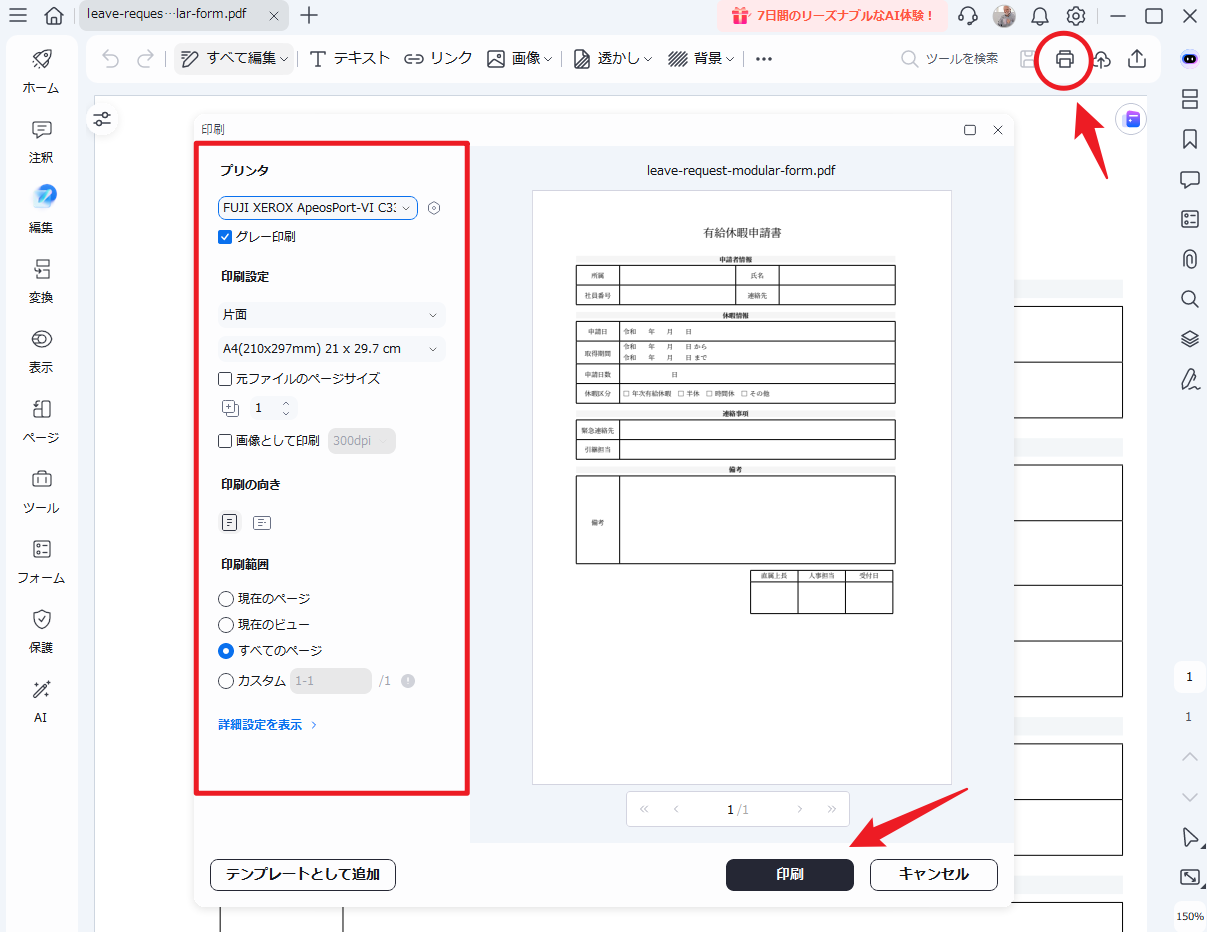
Task: Open the comments panel icon
Action: click(1189, 179)
